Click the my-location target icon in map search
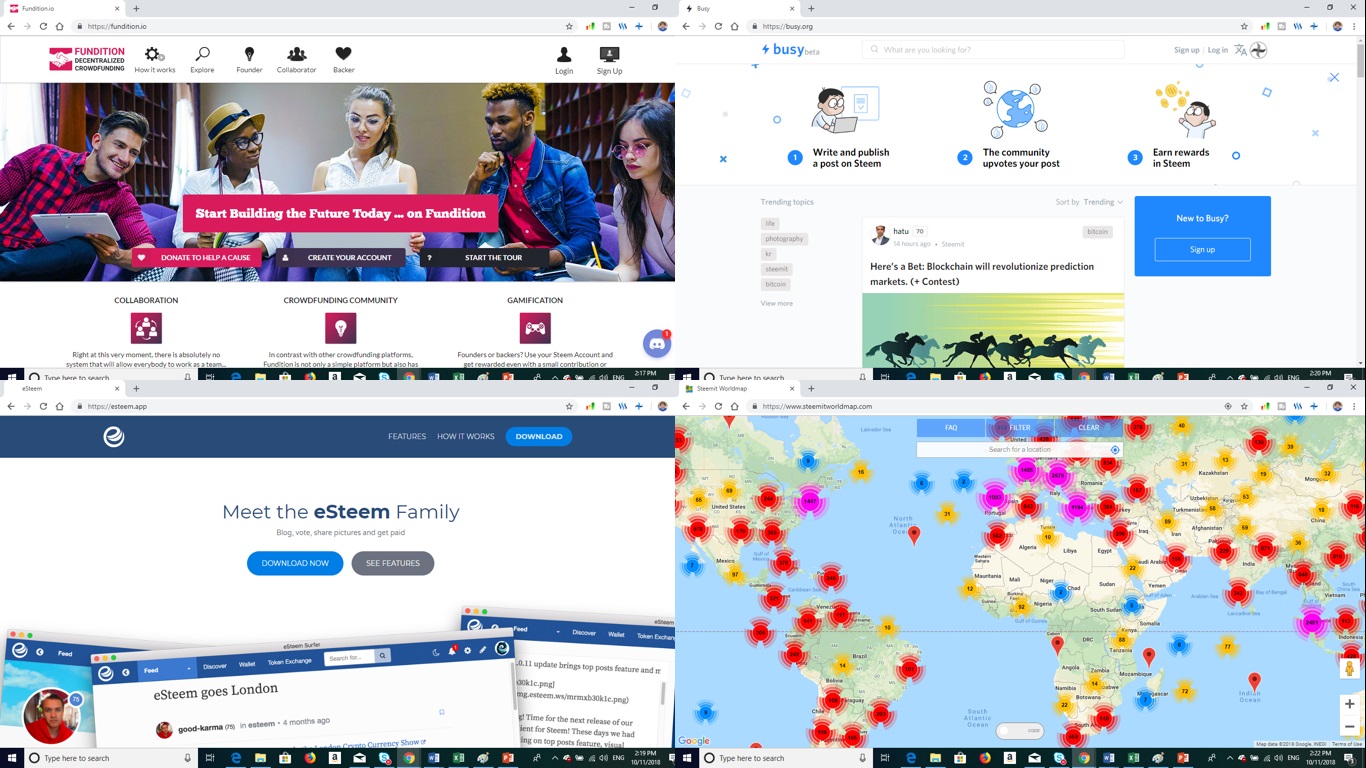This screenshot has width=1366, height=768. click(x=1115, y=450)
